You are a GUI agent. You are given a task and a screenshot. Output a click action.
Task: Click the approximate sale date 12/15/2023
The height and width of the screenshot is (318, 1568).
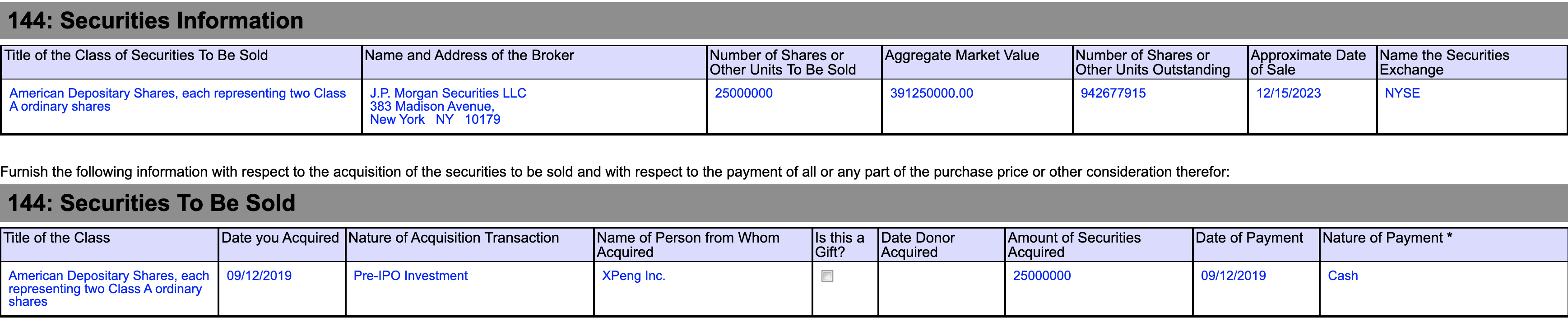click(1289, 93)
